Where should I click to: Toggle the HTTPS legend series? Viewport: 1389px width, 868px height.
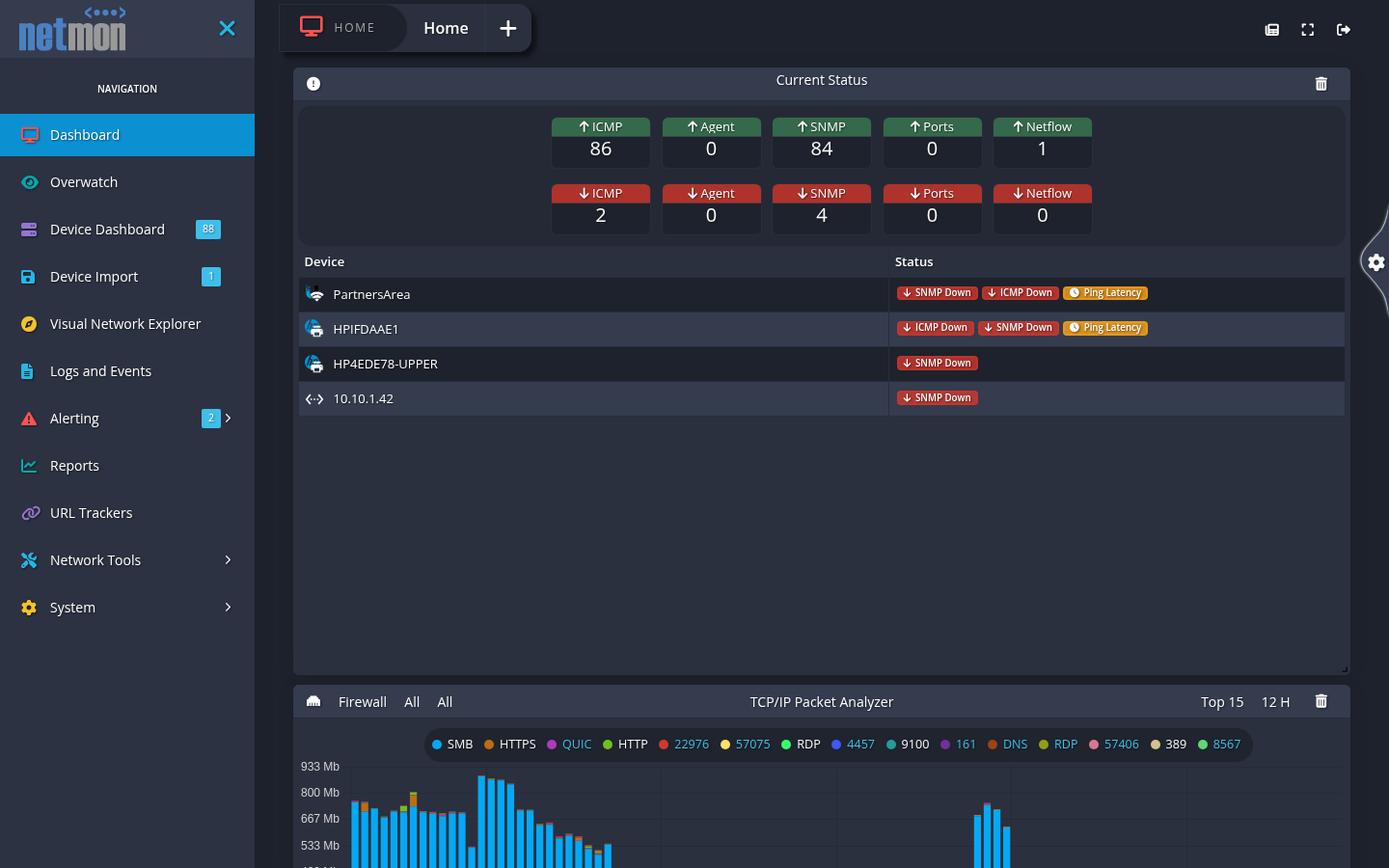pos(510,745)
